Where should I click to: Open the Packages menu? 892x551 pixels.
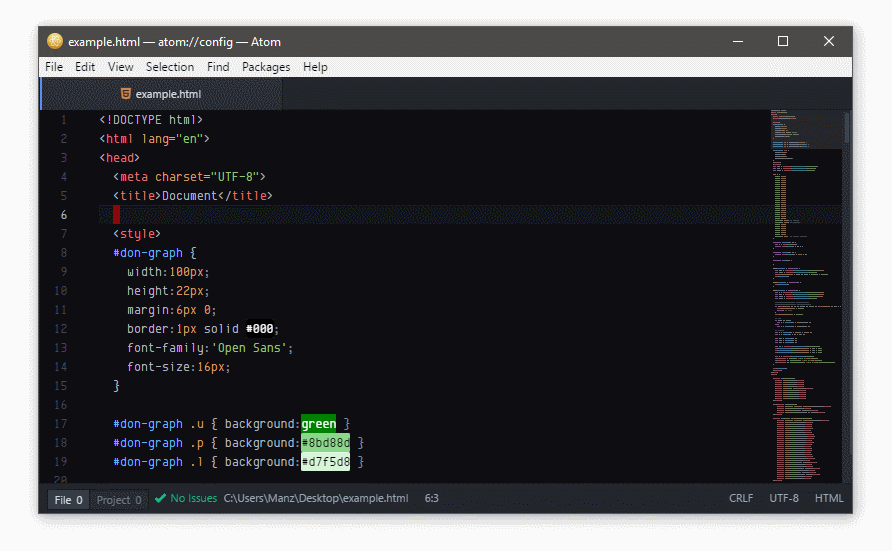click(266, 67)
